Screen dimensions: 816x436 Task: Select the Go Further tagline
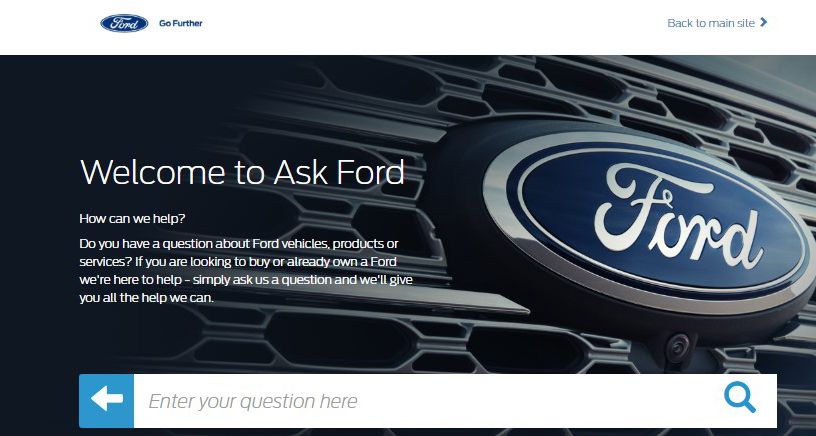pyautogui.click(x=181, y=23)
